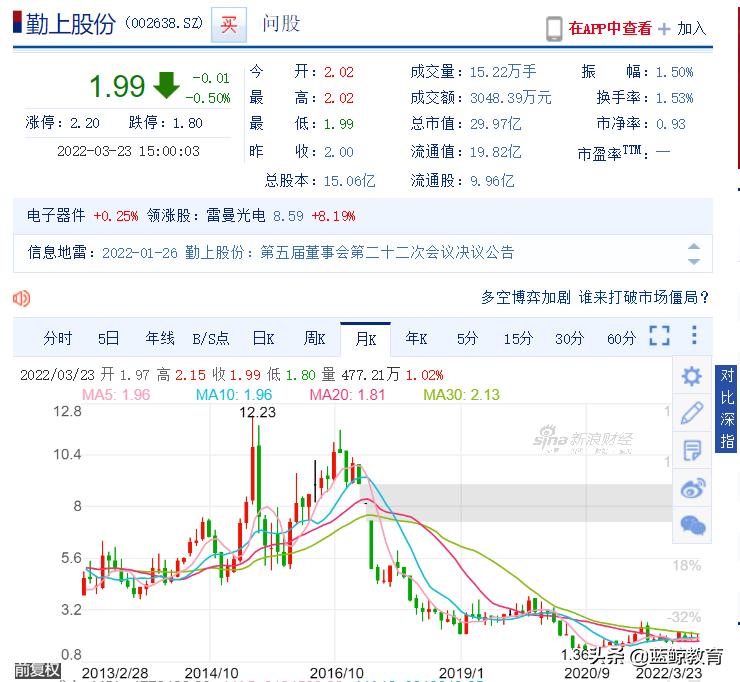Click the 2019/1 date on chart axis
Viewport: 740px width, 682px height.
click(461, 673)
